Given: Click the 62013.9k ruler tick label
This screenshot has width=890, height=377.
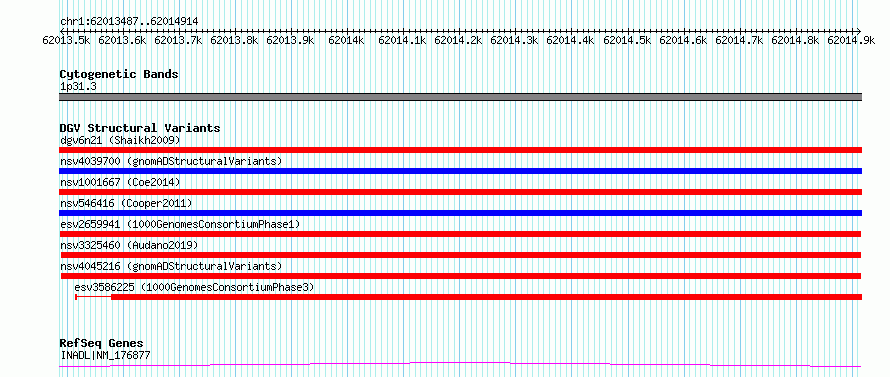Looking at the screenshot, I should click(291, 40).
